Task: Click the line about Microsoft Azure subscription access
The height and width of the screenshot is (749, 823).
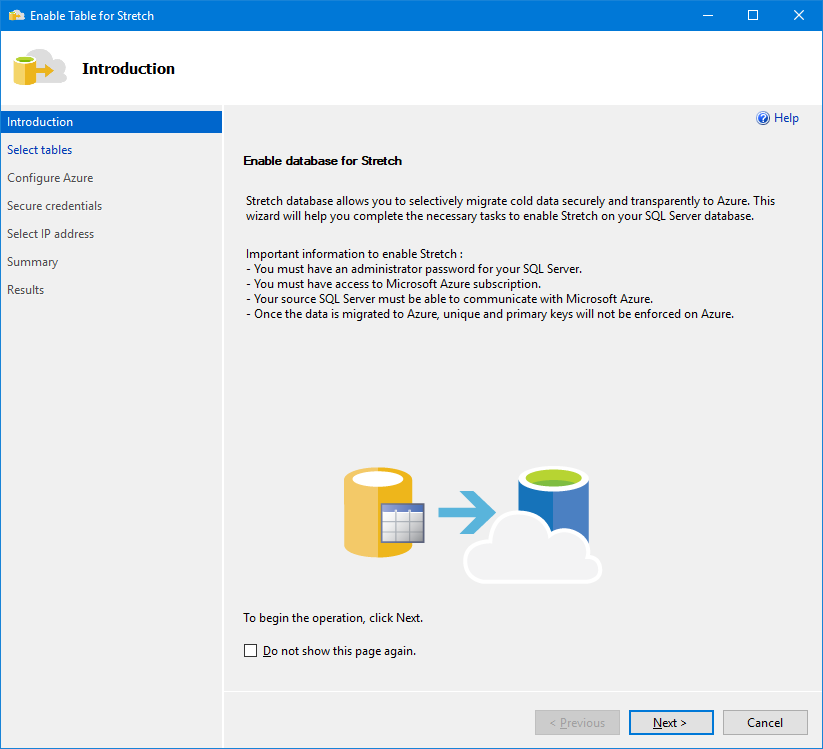Action: click(393, 284)
